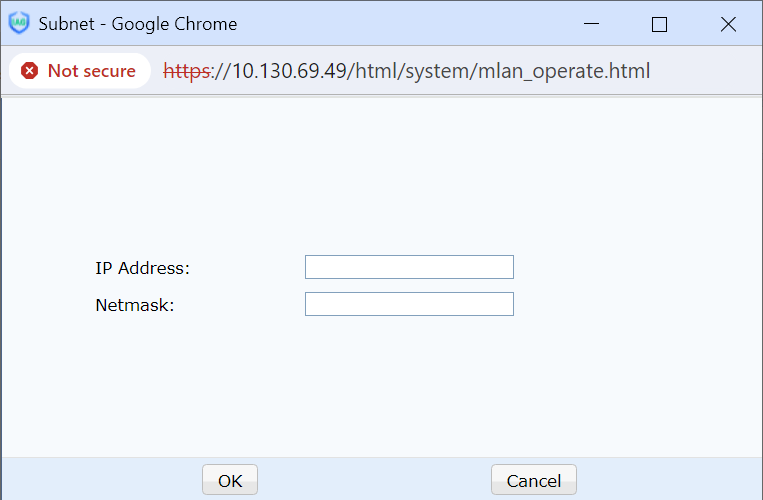Click the Not secure label text
The image size is (763, 500).
tap(91, 71)
